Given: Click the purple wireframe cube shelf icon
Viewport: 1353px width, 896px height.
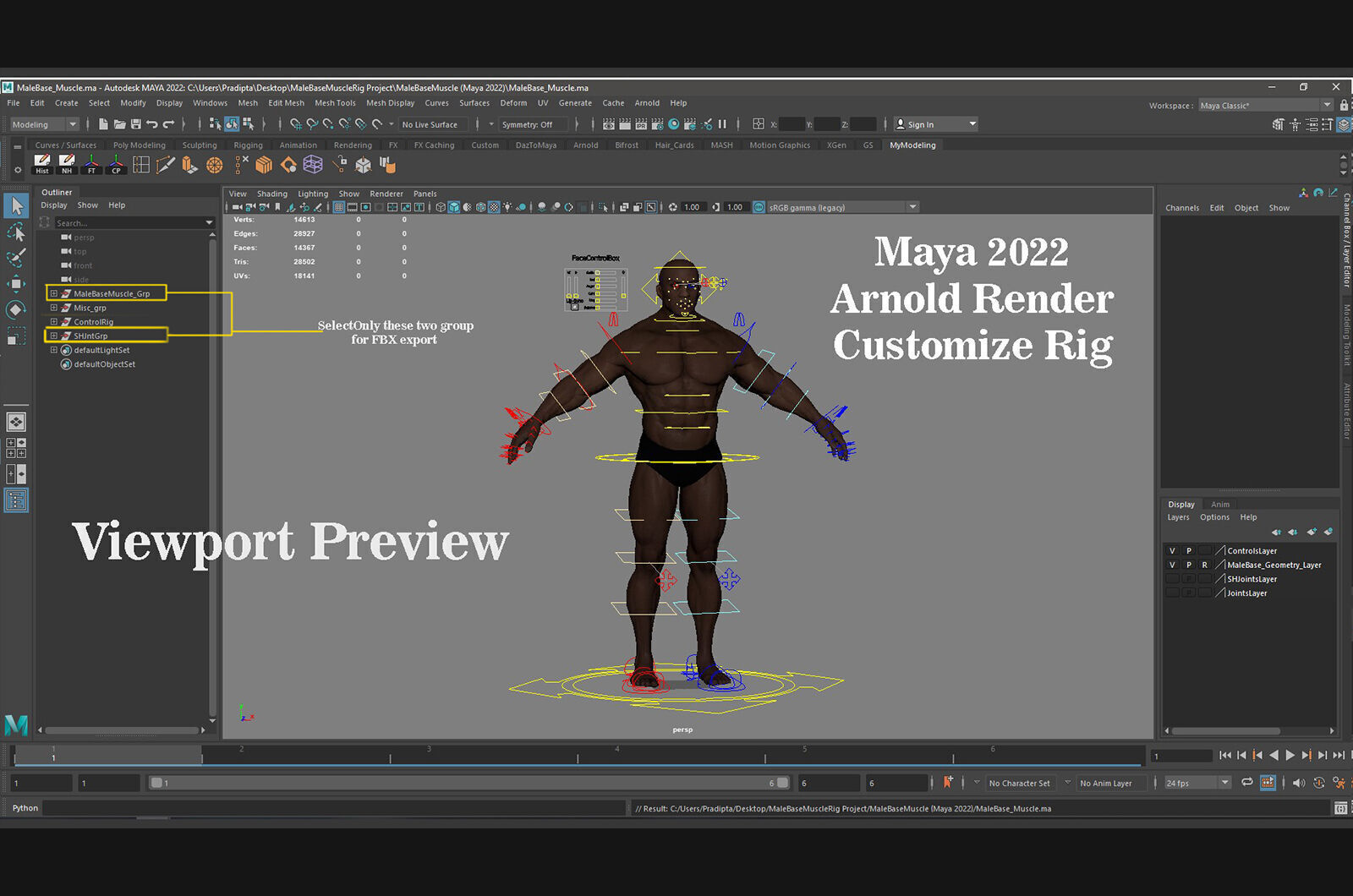Looking at the screenshot, I should pyautogui.click(x=313, y=164).
